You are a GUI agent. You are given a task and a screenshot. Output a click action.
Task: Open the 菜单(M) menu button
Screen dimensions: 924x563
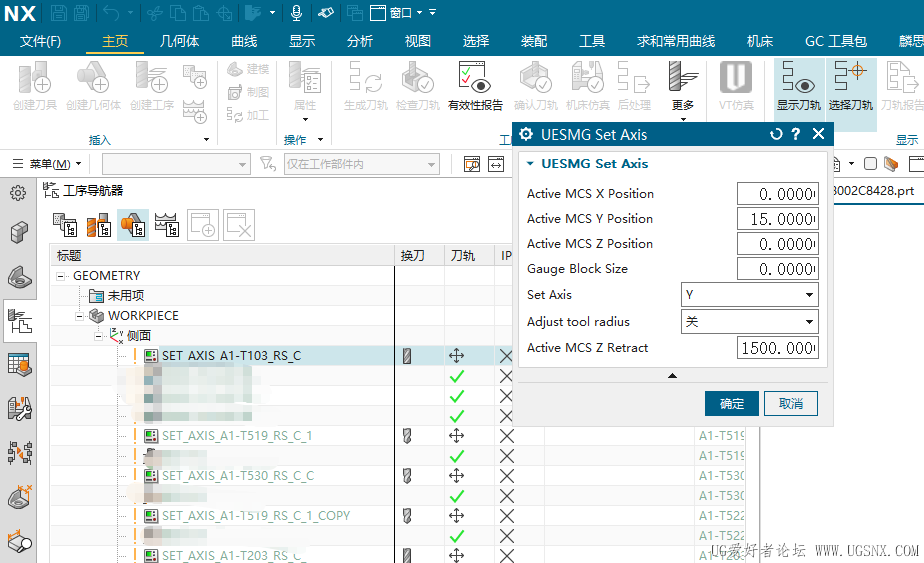[47, 164]
